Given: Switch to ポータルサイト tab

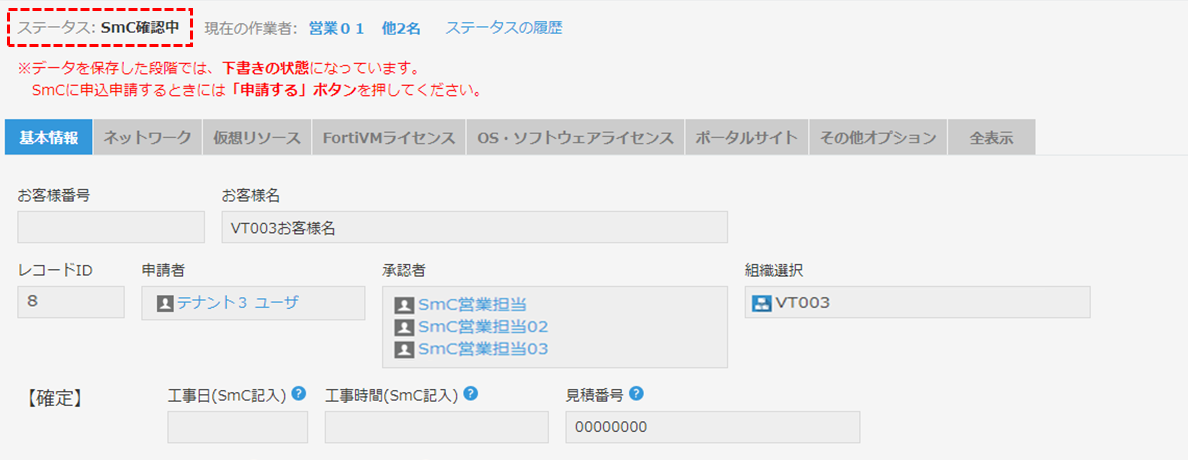Looking at the screenshot, I should pyautogui.click(x=746, y=138).
